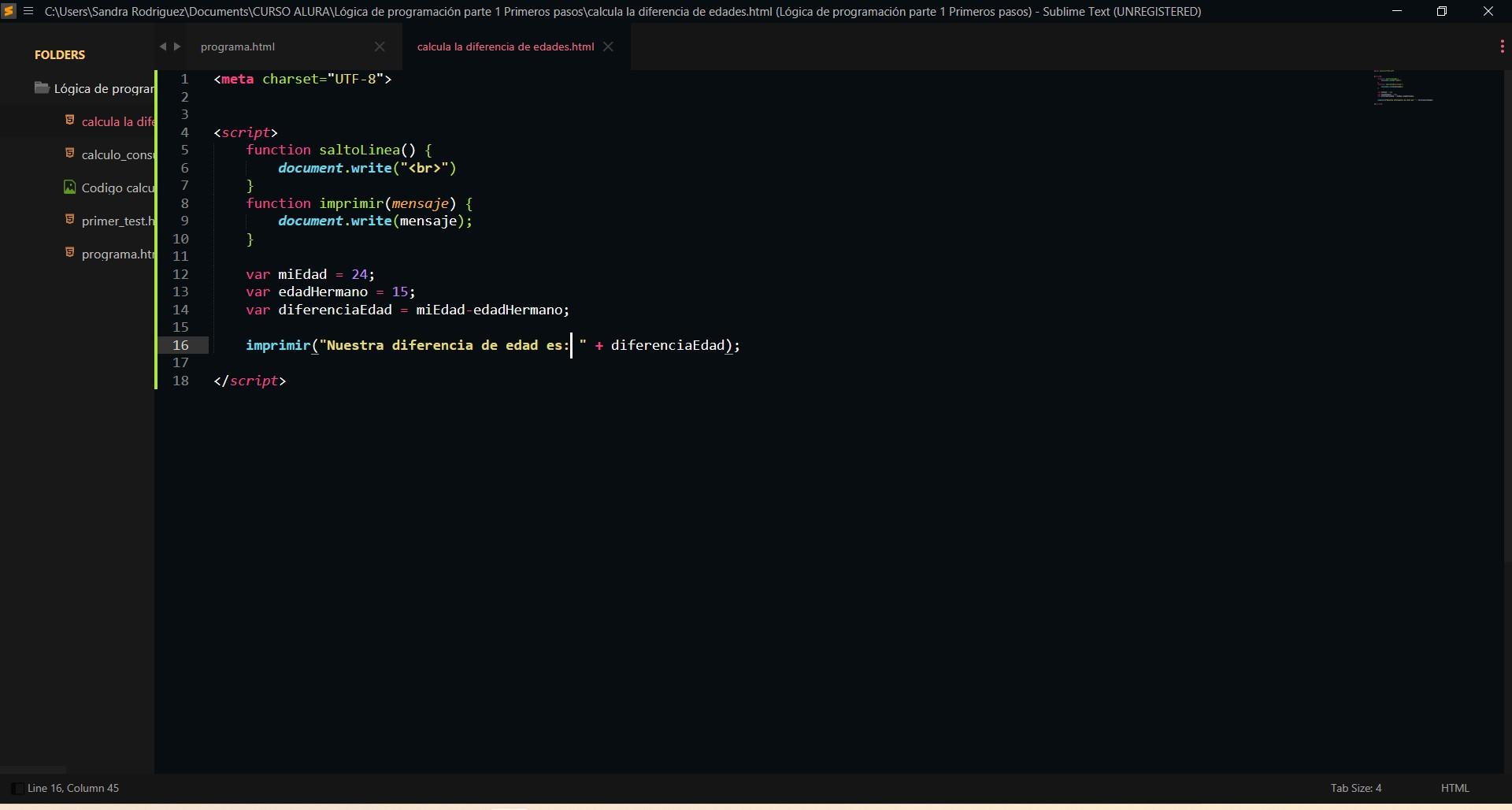Click the HTML file icon beside primer_test.h
The image size is (1512, 810).
tap(69, 220)
